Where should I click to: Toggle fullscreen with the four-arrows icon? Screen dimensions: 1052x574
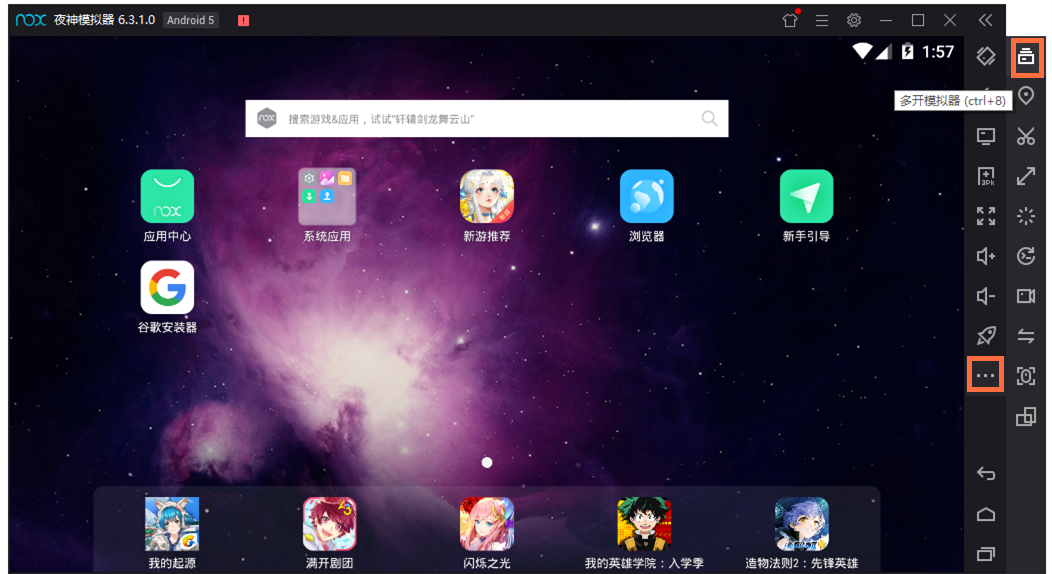point(986,216)
